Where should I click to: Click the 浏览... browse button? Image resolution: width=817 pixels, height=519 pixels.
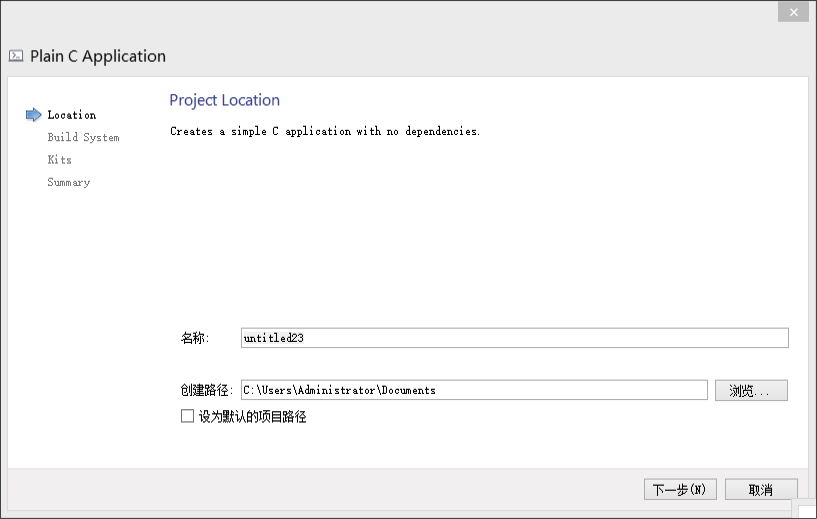pos(750,390)
